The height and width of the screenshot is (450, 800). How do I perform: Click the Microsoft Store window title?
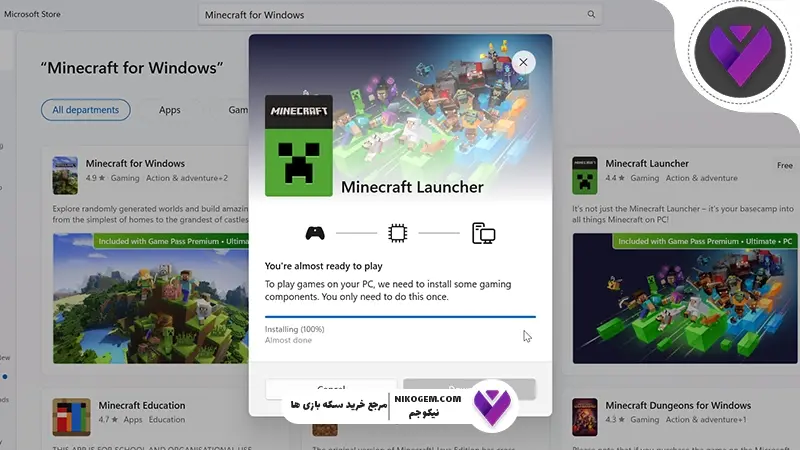tap(32, 14)
